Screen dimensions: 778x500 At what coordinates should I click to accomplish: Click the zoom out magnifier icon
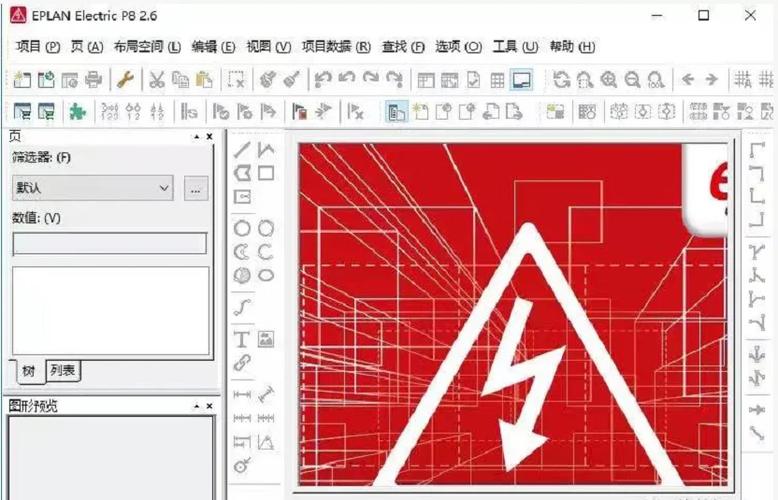633,79
